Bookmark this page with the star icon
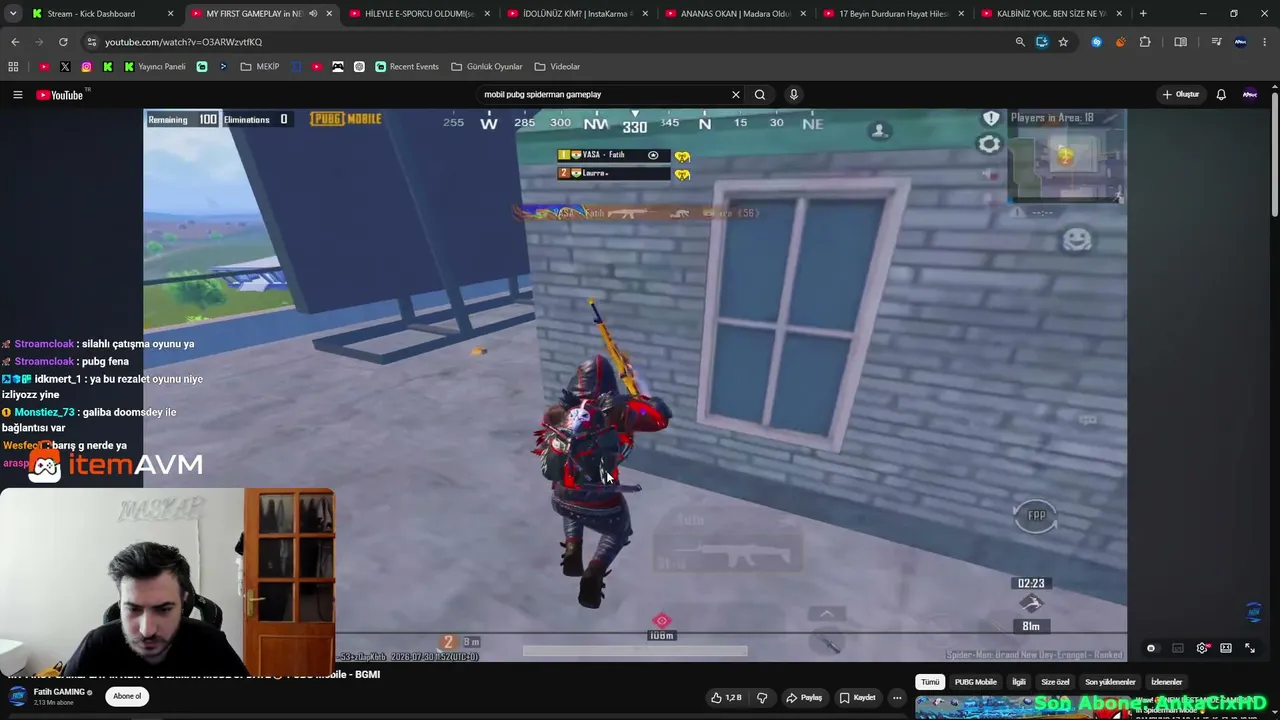The width and height of the screenshot is (1280, 720). [1063, 42]
